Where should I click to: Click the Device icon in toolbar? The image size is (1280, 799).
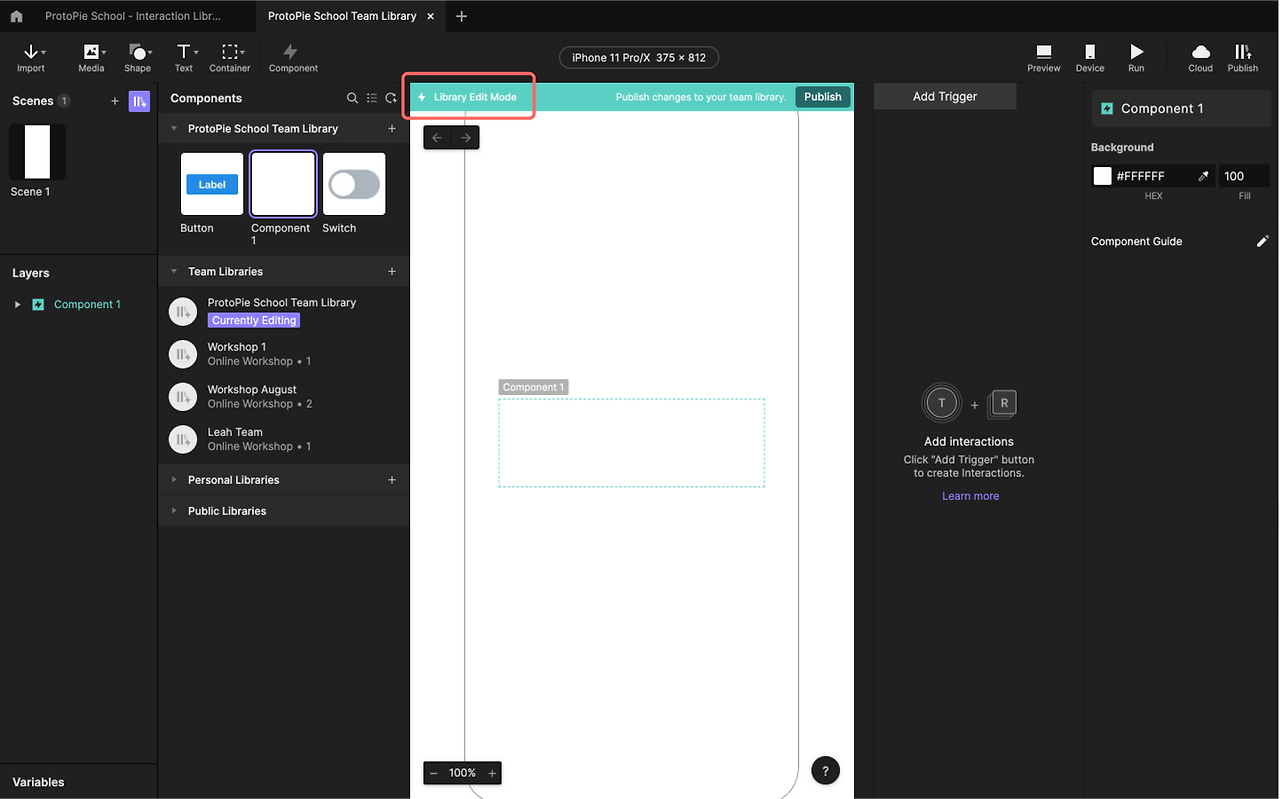pyautogui.click(x=1090, y=58)
